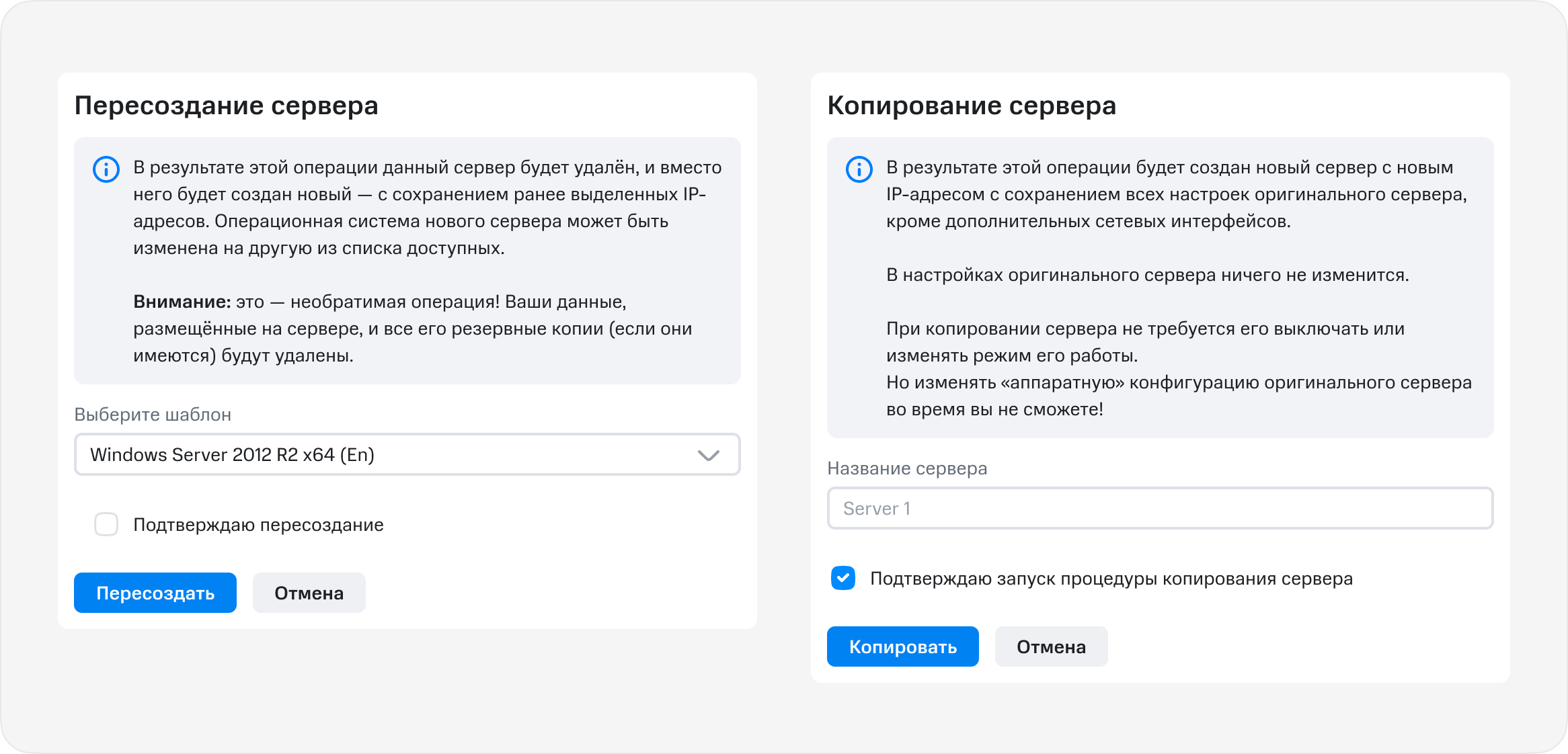Click the info icon in the Пересоздание сервера panel
The image size is (1568, 754).
click(x=106, y=169)
